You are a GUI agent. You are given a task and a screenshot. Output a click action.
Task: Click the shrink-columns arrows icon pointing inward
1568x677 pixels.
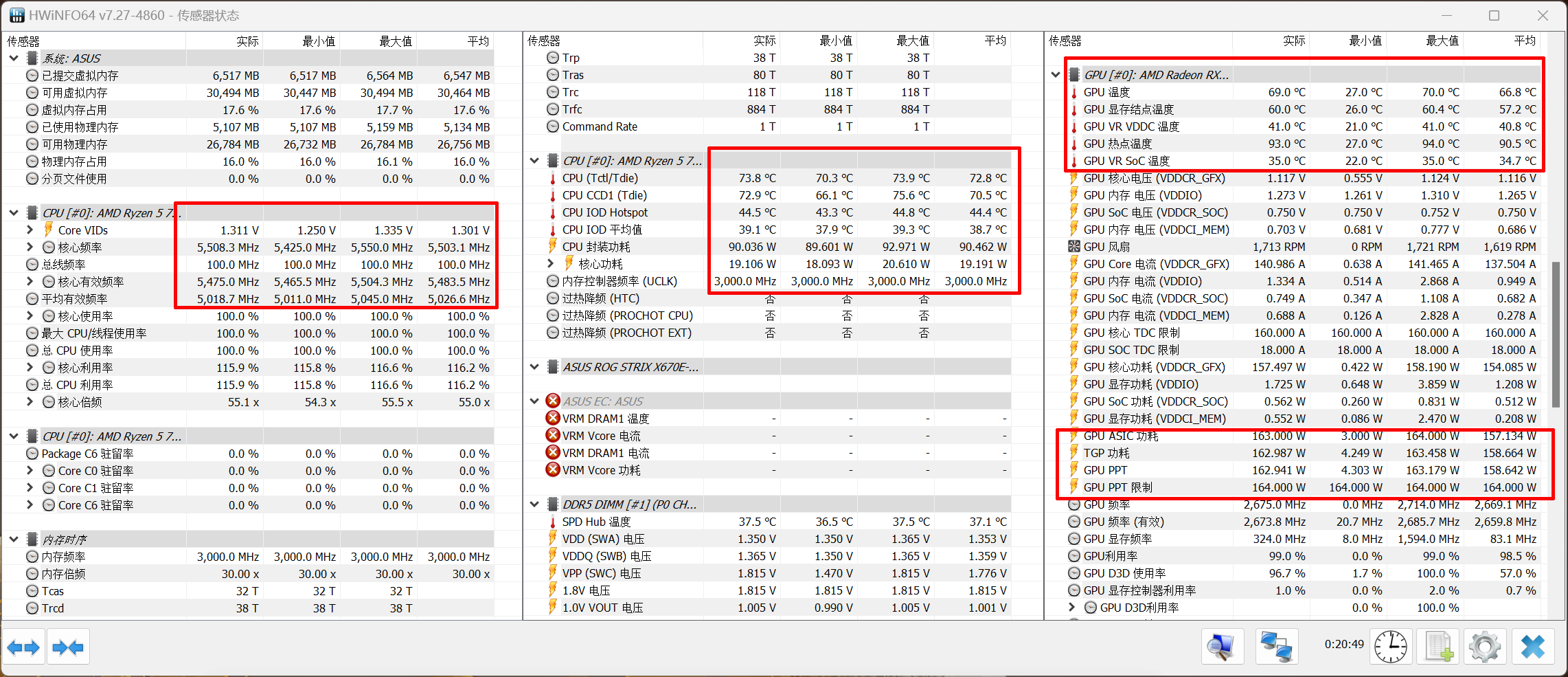click(68, 647)
